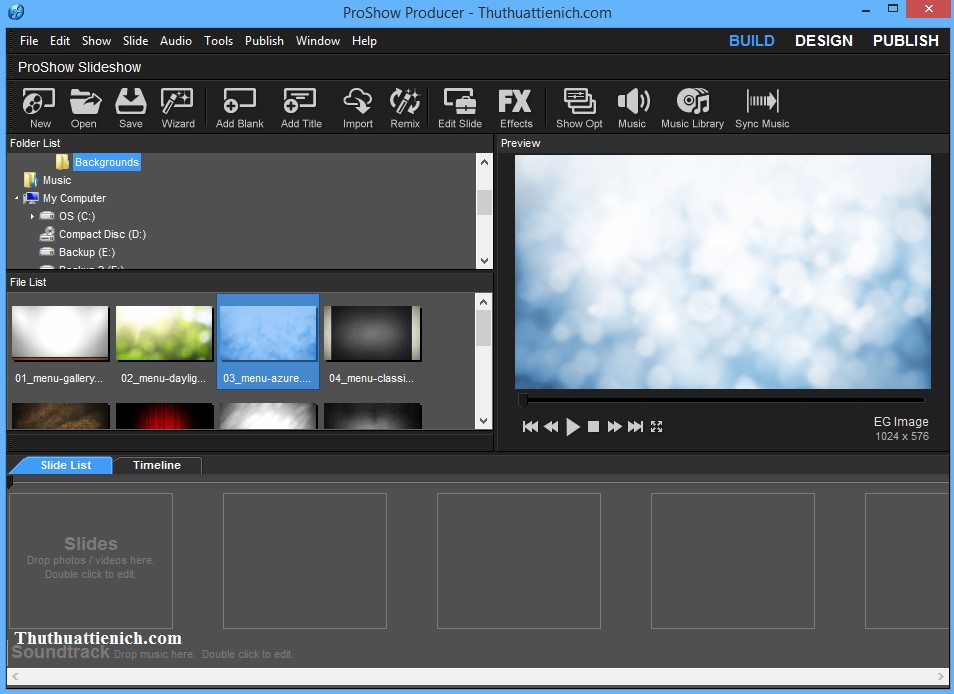Select the 02_menu-daylight thumbnail
The width and height of the screenshot is (954, 694).
pyautogui.click(x=164, y=334)
